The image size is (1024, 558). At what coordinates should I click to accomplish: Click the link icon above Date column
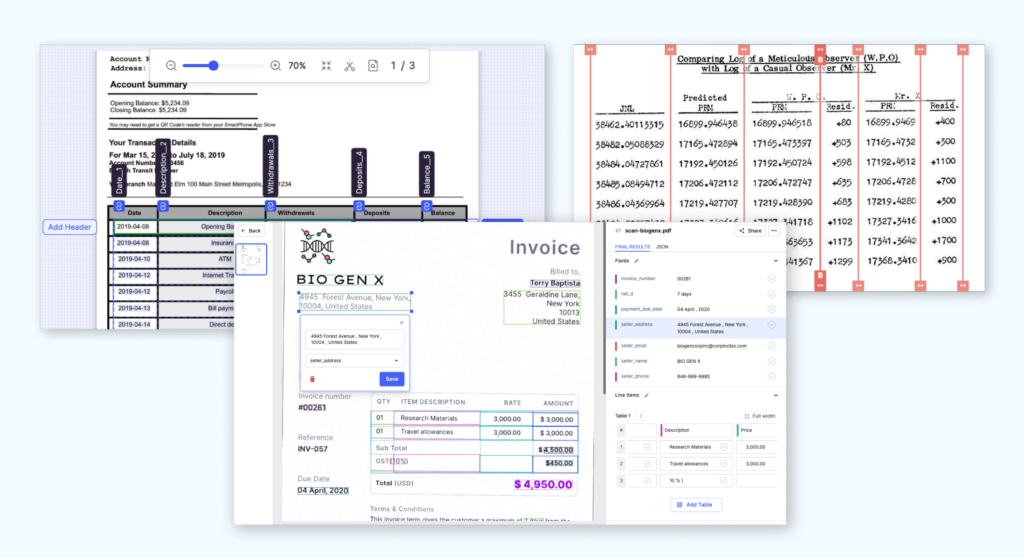[118, 205]
